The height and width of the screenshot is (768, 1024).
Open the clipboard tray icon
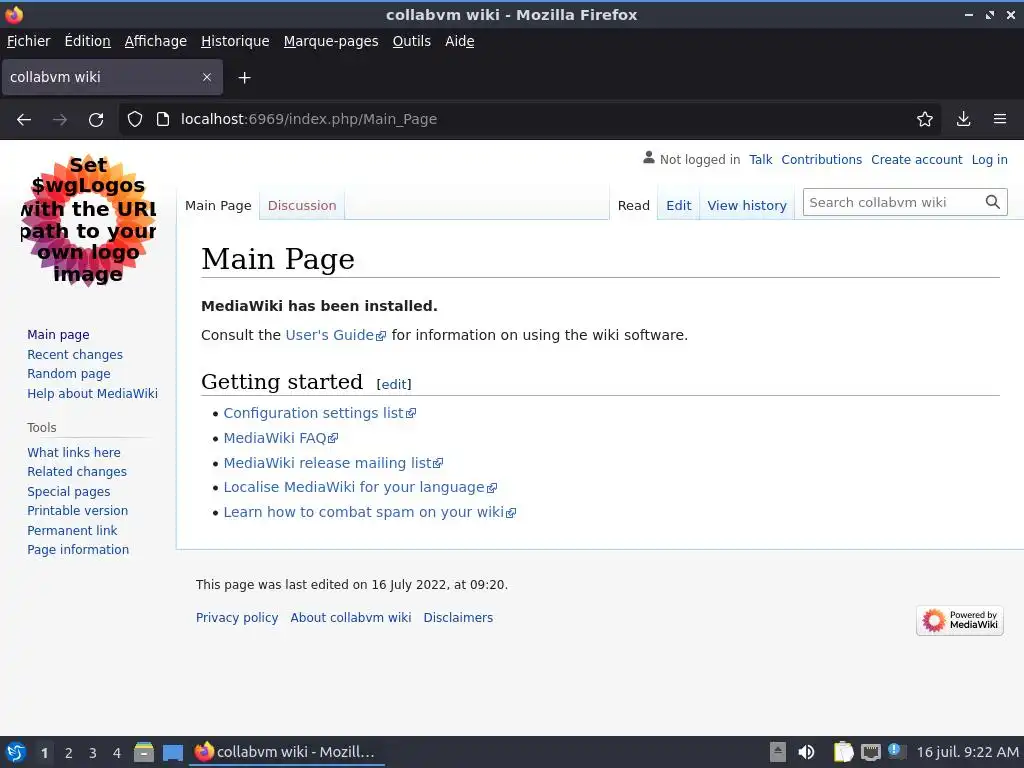[843, 752]
